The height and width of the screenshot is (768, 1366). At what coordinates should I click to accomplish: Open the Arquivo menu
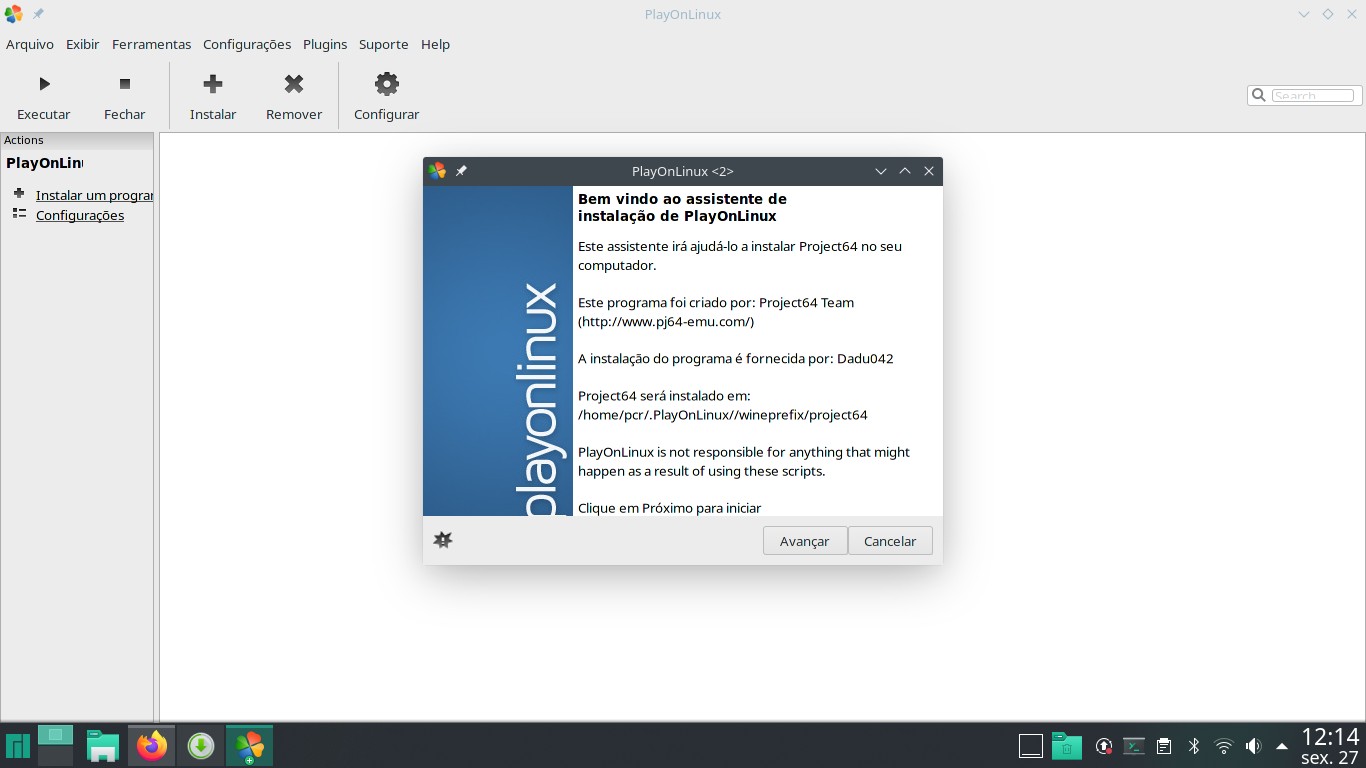coord(30,44)
